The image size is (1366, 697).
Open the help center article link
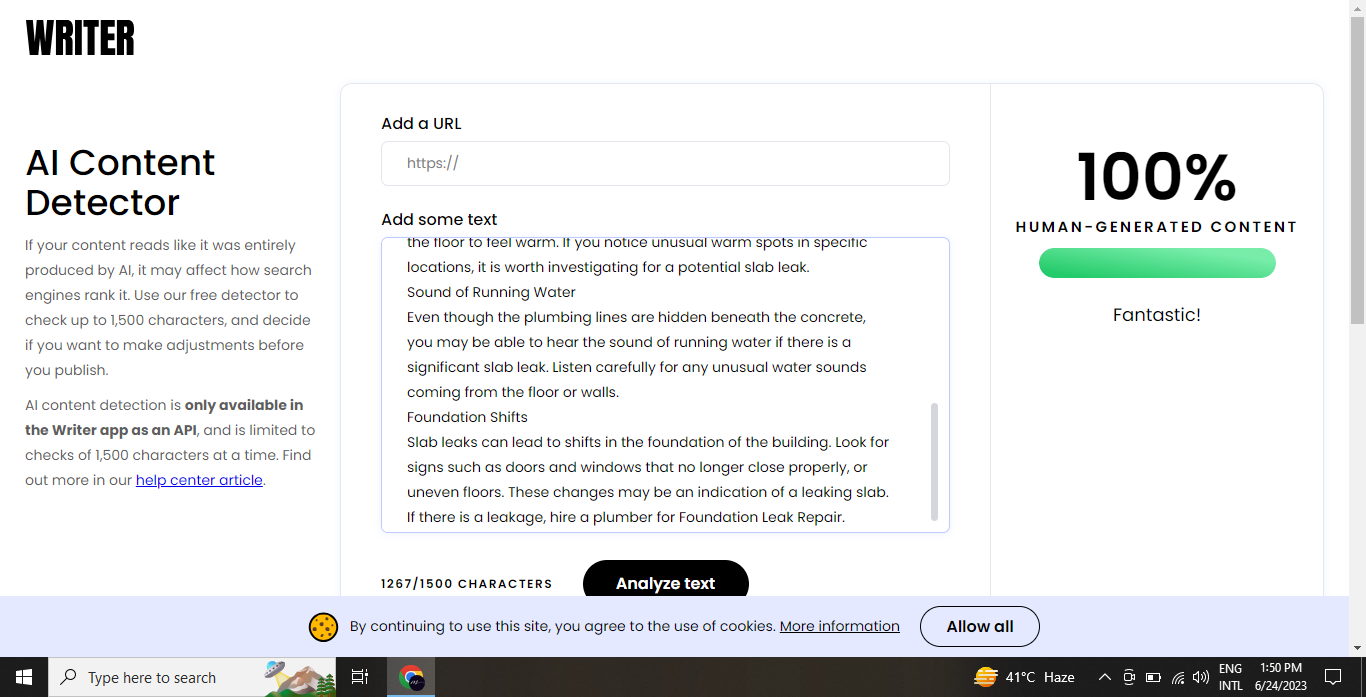(199, 480)
